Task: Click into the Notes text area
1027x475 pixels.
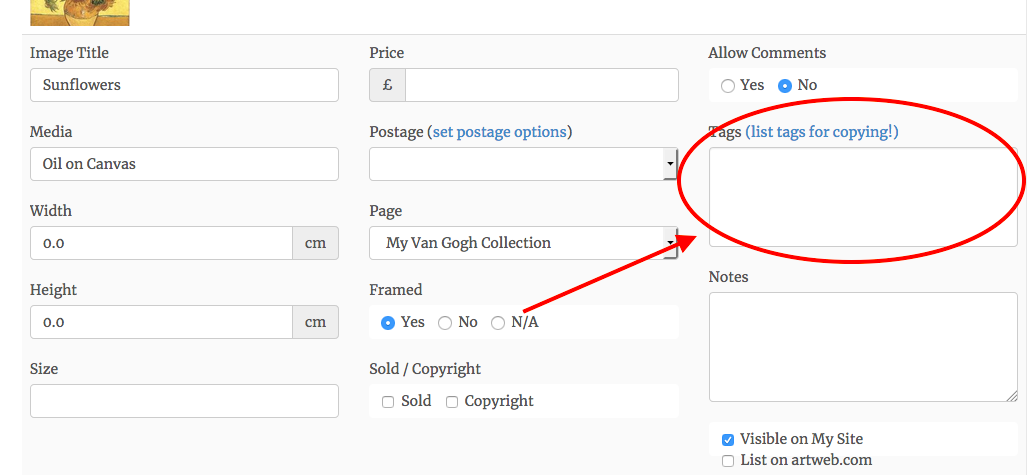Action: (x=862, y=346)
